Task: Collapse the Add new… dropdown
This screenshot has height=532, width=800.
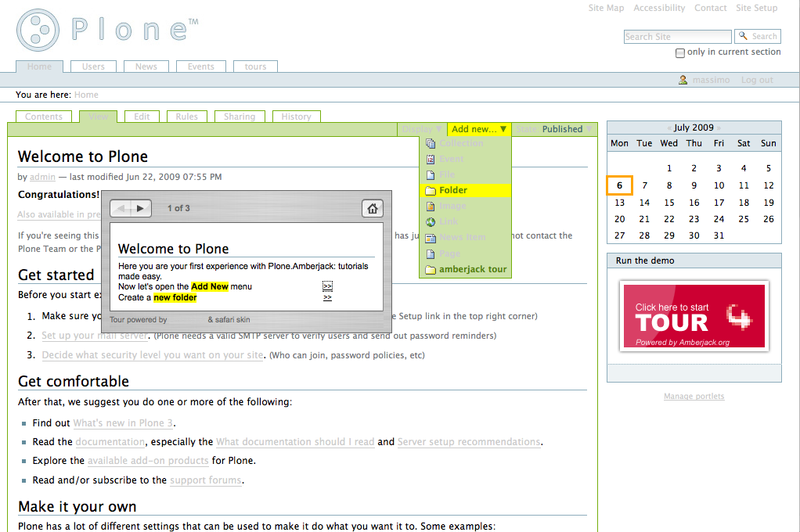Action: point(479,129)
